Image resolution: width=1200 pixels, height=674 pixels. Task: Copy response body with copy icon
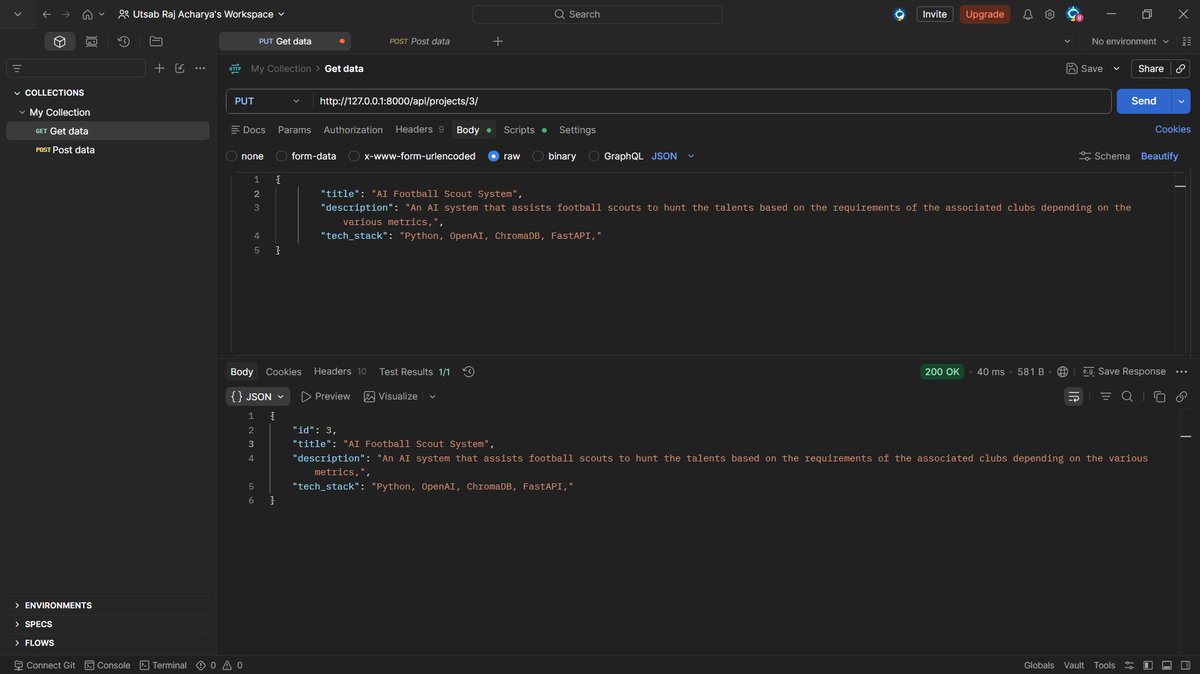pos(1160,396)
